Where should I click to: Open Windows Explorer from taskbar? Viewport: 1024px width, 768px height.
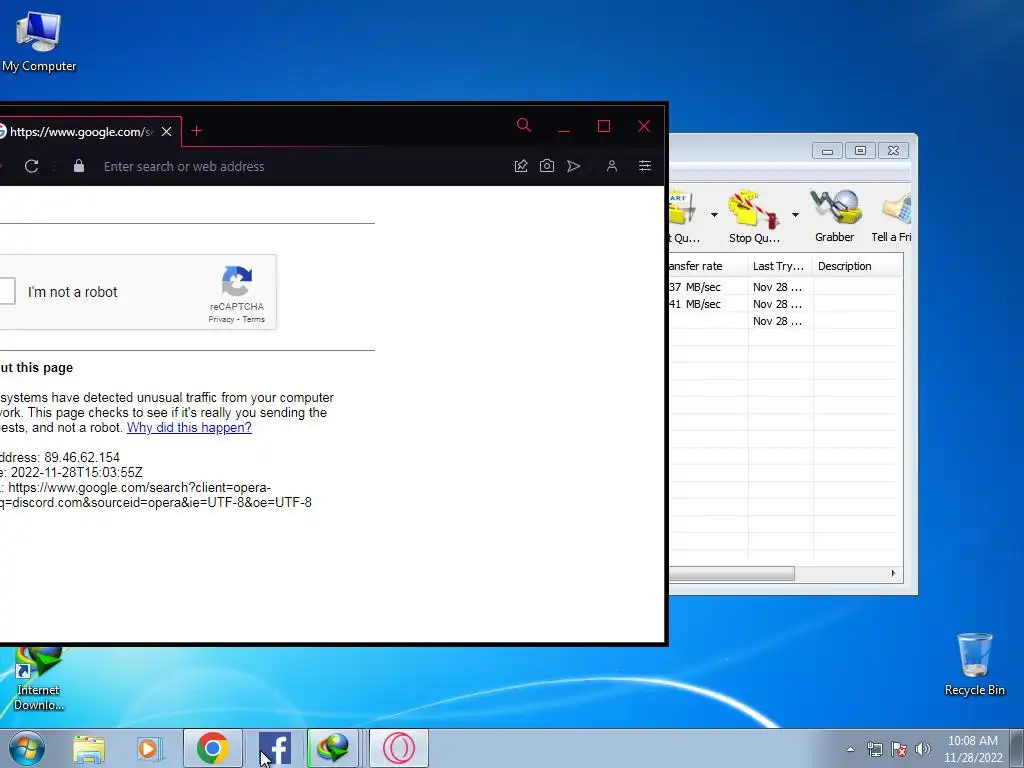click(89, 748)
